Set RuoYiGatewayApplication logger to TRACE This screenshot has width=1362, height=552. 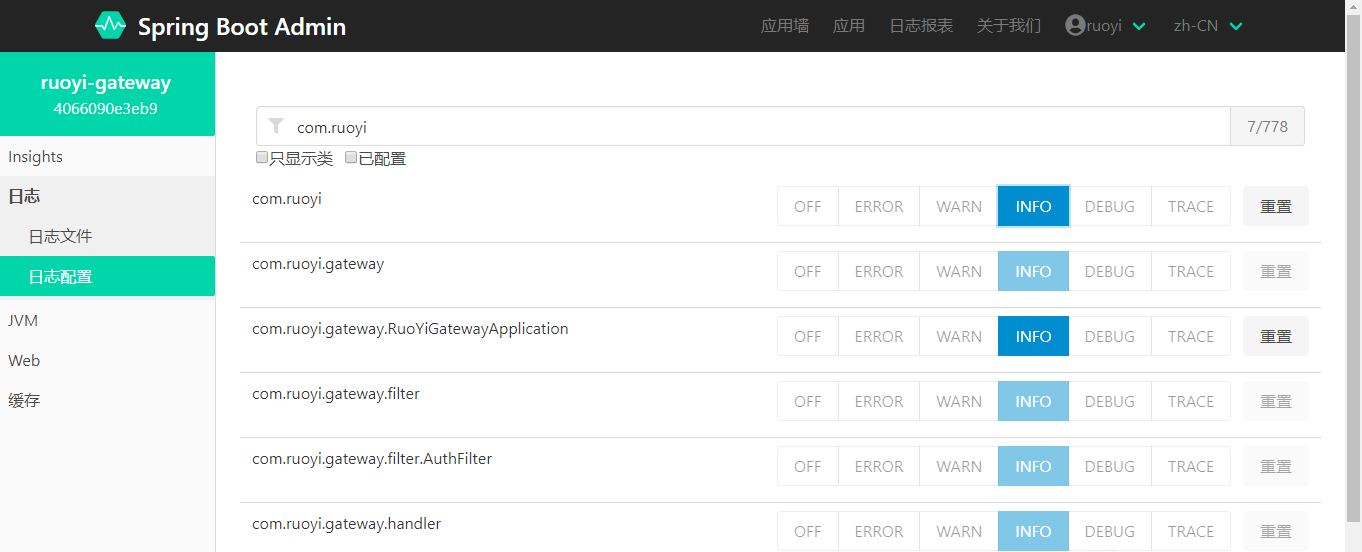tap(1190, 337)
